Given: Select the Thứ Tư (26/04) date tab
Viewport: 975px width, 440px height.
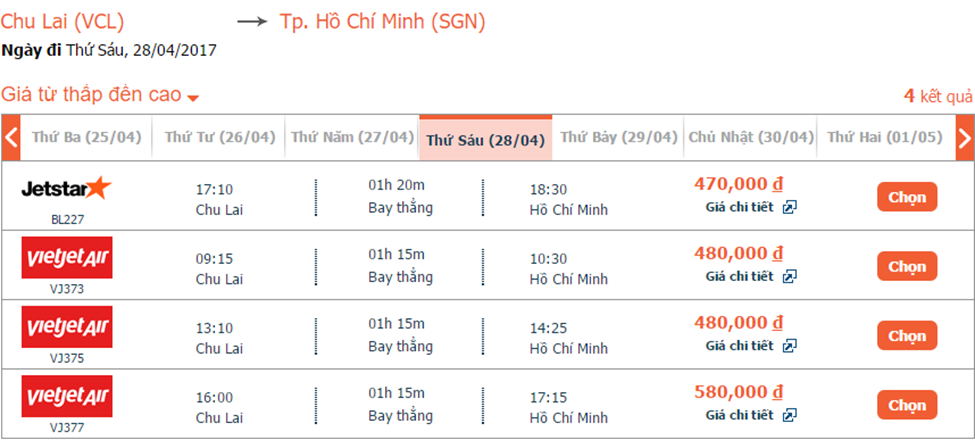Looking at the screenshot, I should (x=219, y=138).
